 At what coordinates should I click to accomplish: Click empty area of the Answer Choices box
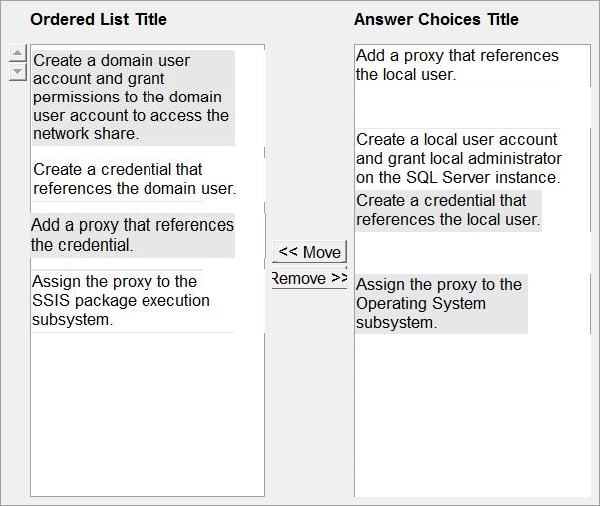point(472,415)
